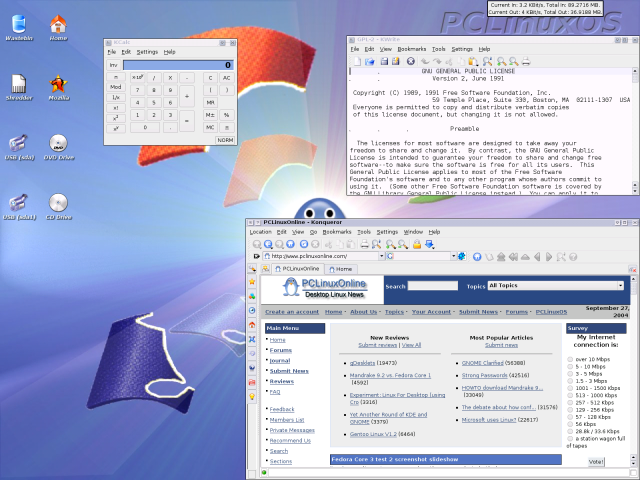The height and width of the screenshot is (480, 640).
Task: Click the New document icon in KWrite toolbar
Action: 357,61
